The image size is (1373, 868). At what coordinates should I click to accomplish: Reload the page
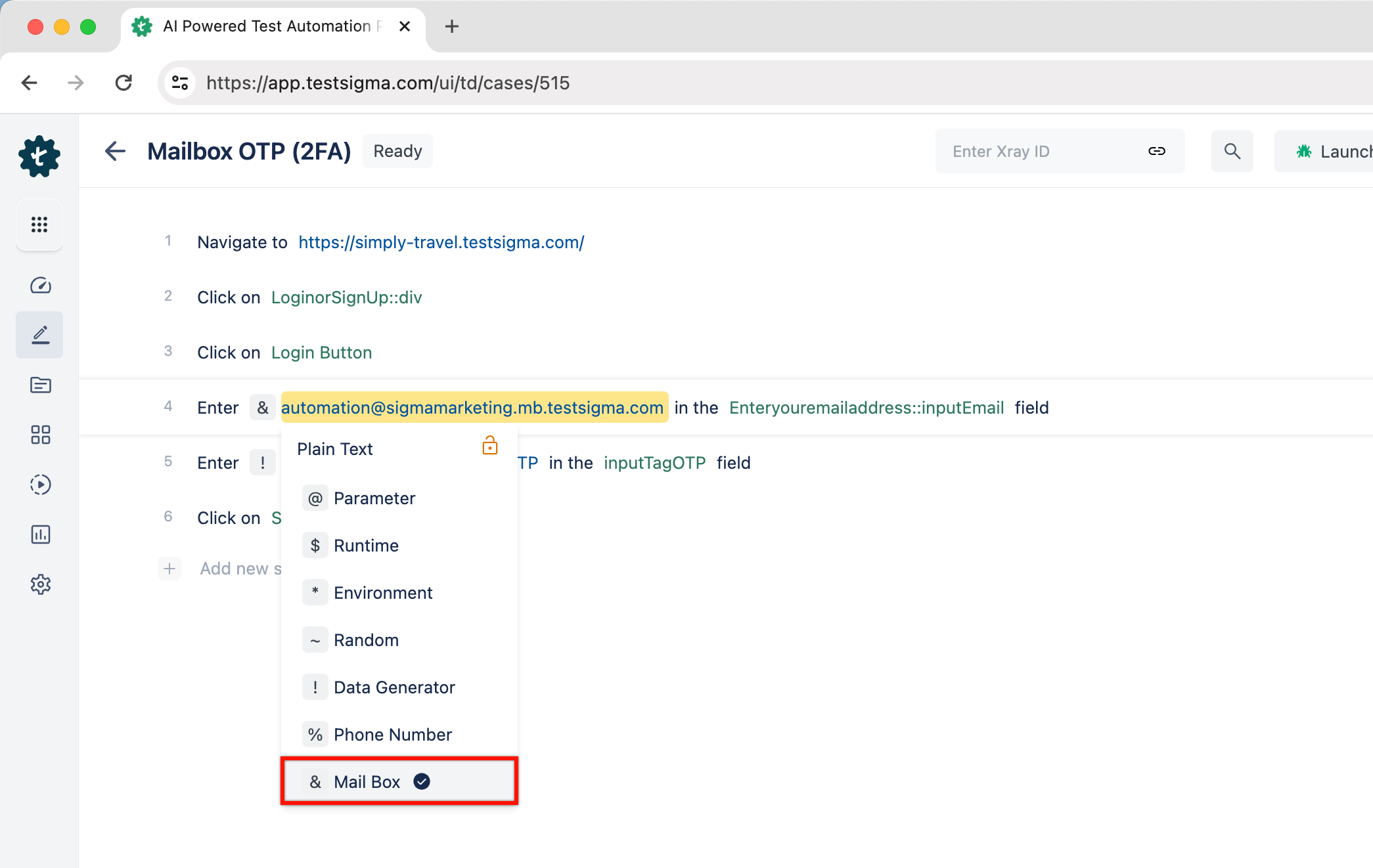124,83
